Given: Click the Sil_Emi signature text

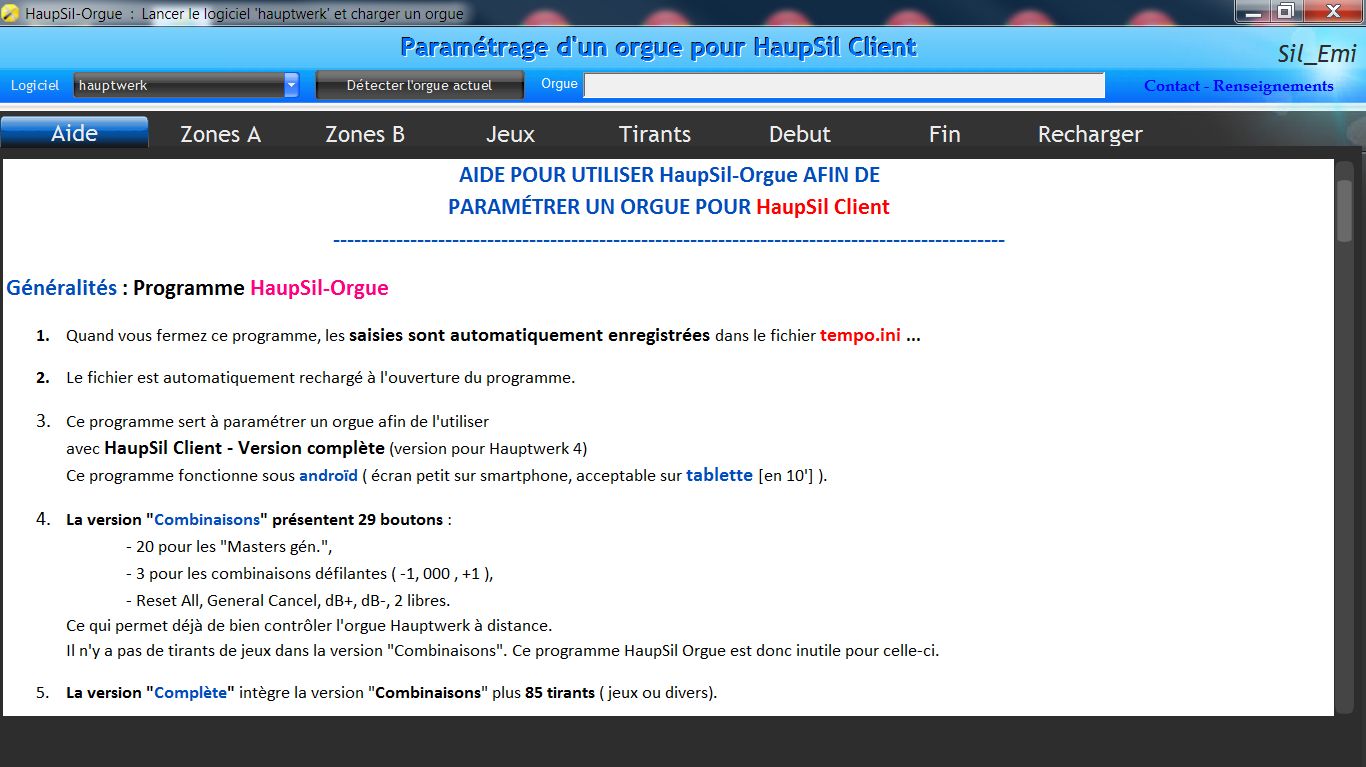Looking at the screenshot, I should (1317, 54).
